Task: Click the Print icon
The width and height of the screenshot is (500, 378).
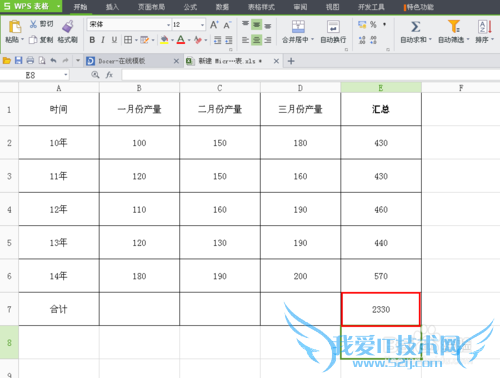Action: point(30,61)
